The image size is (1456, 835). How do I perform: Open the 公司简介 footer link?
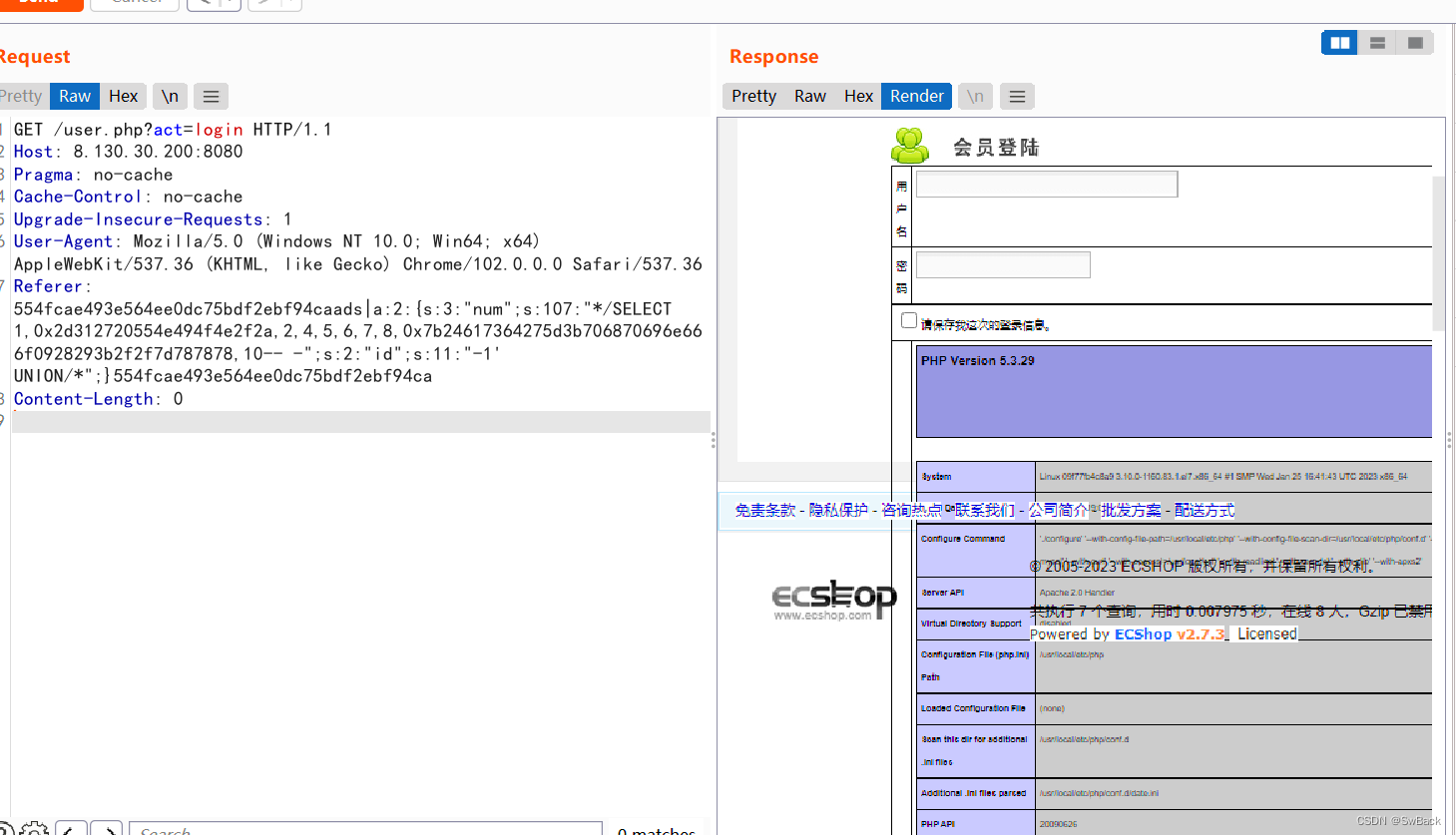[1059, 510]
